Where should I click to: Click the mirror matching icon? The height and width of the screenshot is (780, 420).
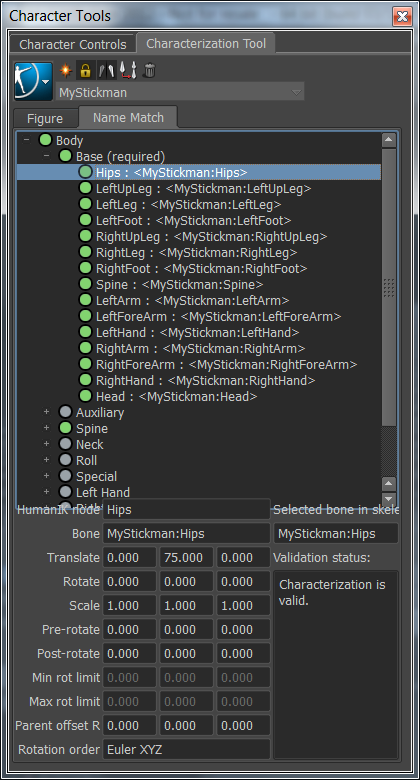[x=106, y=71]
